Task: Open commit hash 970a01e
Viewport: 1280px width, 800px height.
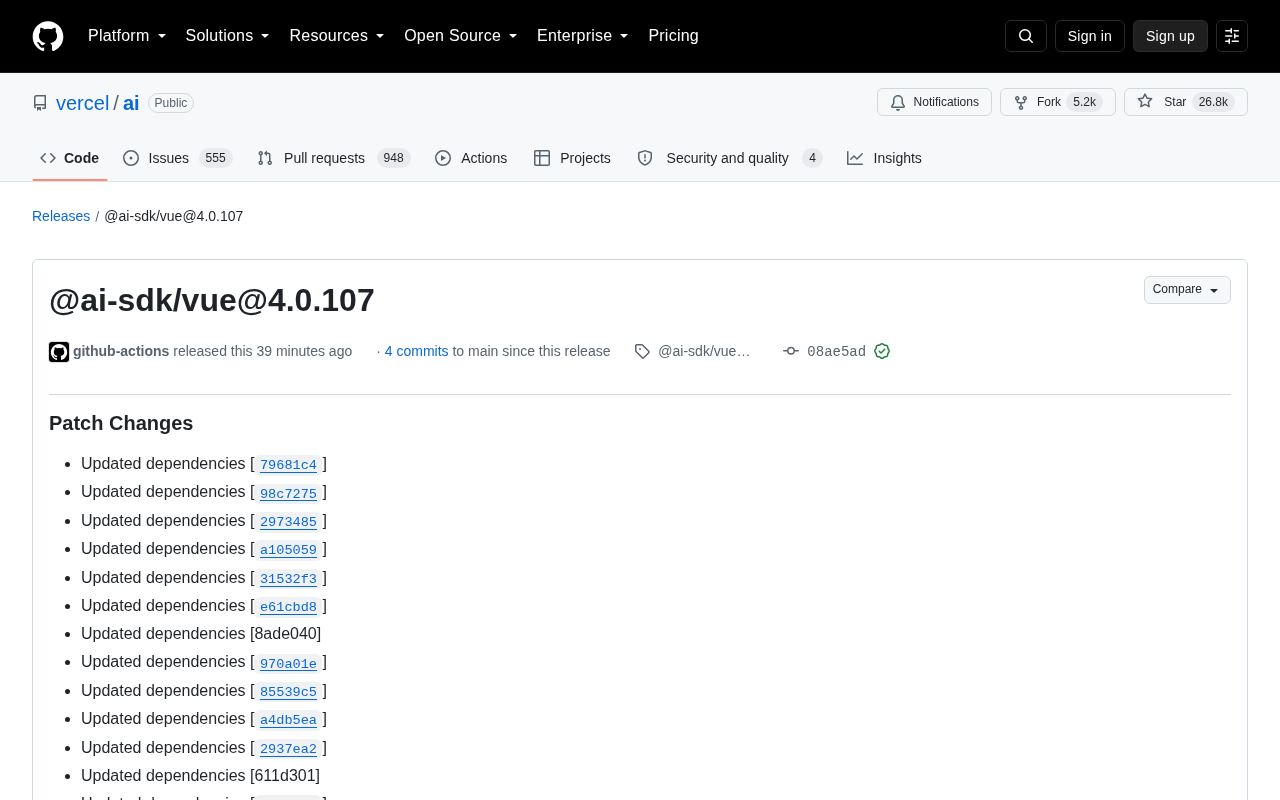Action: (x=288, y=663)
